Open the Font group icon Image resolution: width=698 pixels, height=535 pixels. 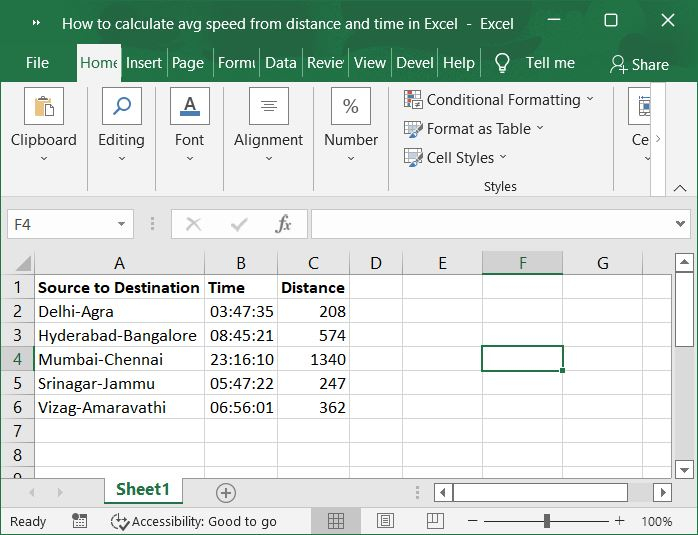(189, 106)
